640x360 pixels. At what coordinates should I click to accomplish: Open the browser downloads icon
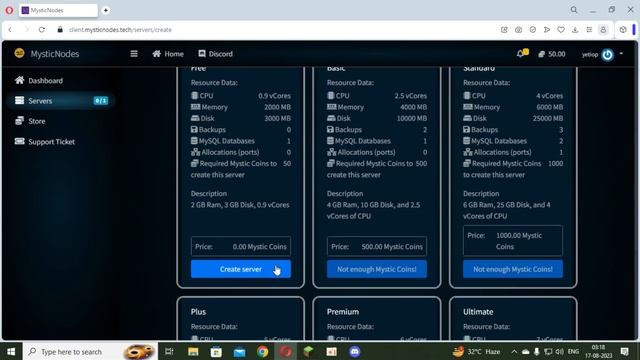575,30
